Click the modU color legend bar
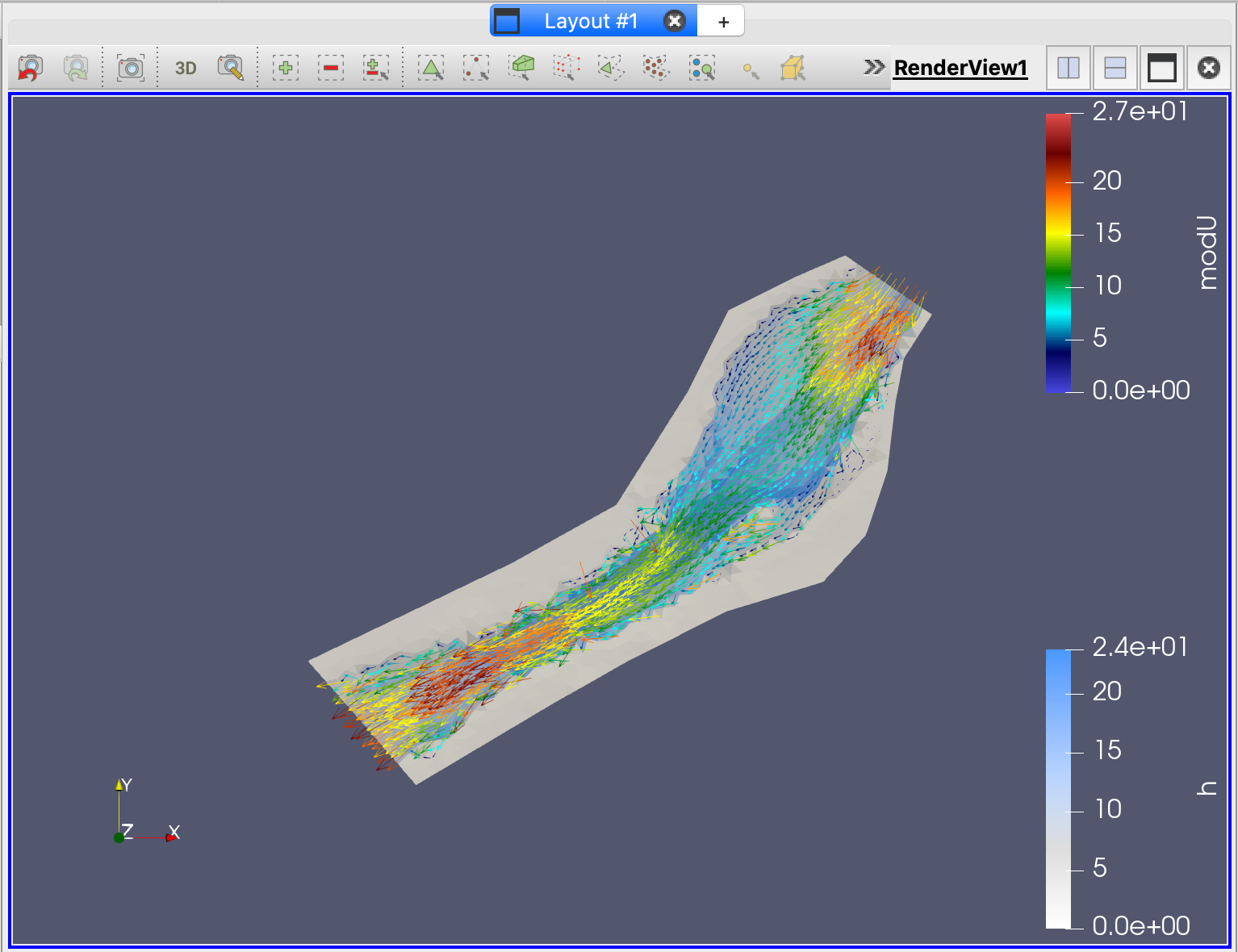This screenshot has width=1238, height=952. click(x=1058, y=253)
